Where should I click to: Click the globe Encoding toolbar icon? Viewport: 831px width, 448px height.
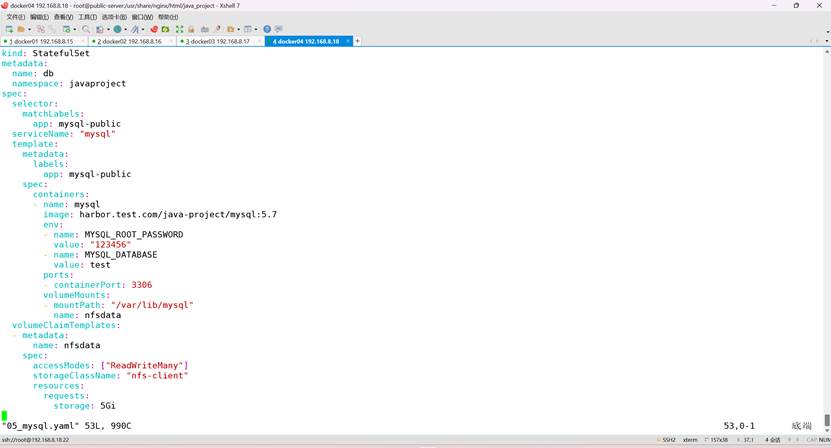click(118, 29)
